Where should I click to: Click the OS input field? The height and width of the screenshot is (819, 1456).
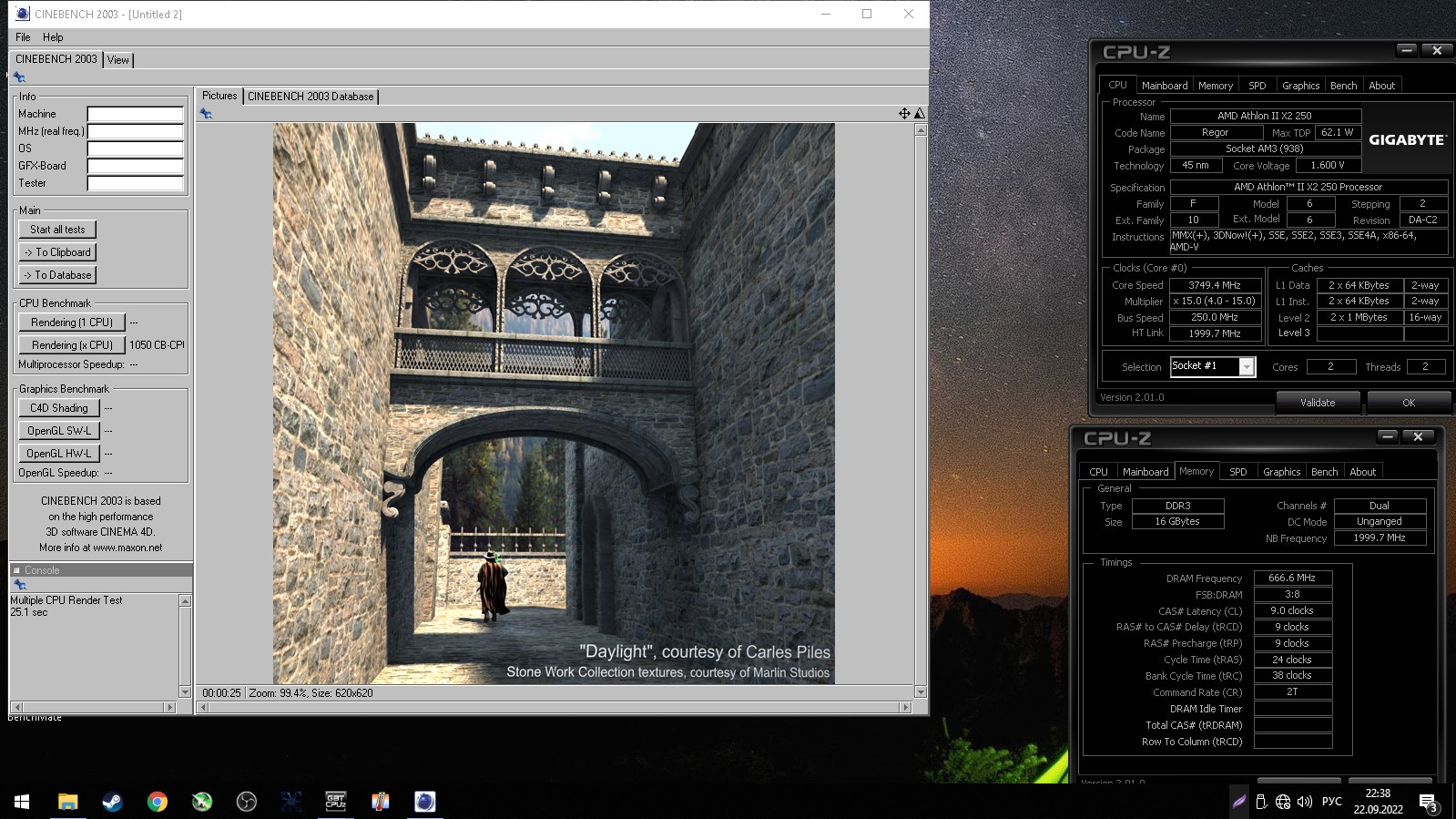tap(135, 149)
